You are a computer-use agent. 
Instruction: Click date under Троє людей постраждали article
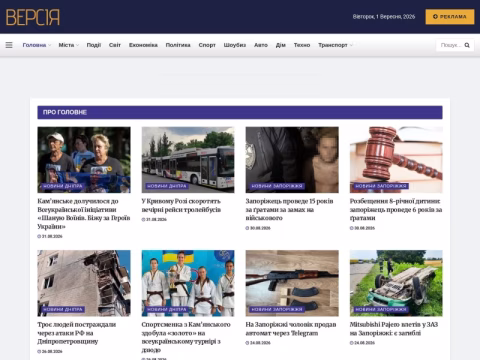pos(50,351)
